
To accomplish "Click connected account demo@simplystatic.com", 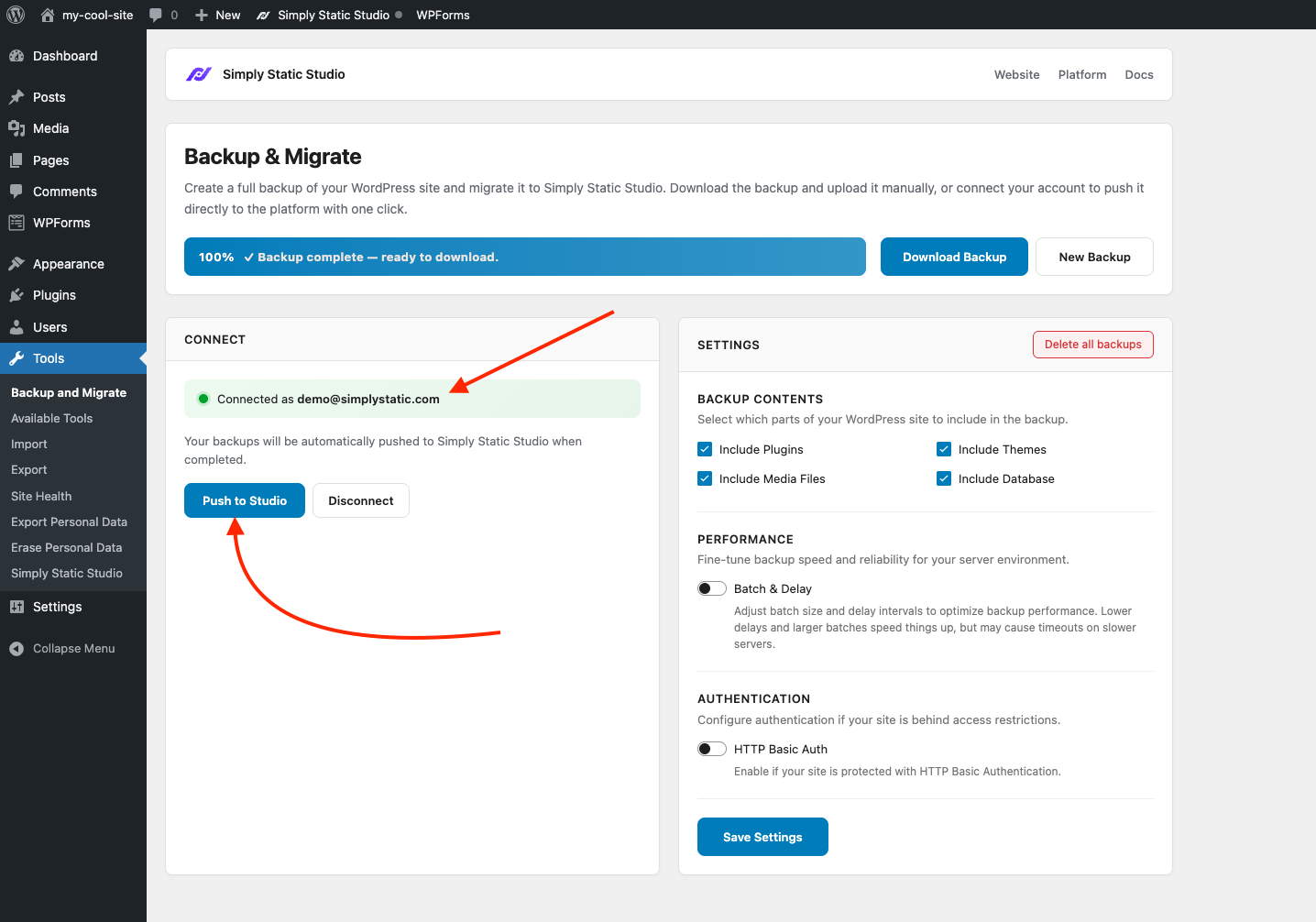I will (368, 399).
